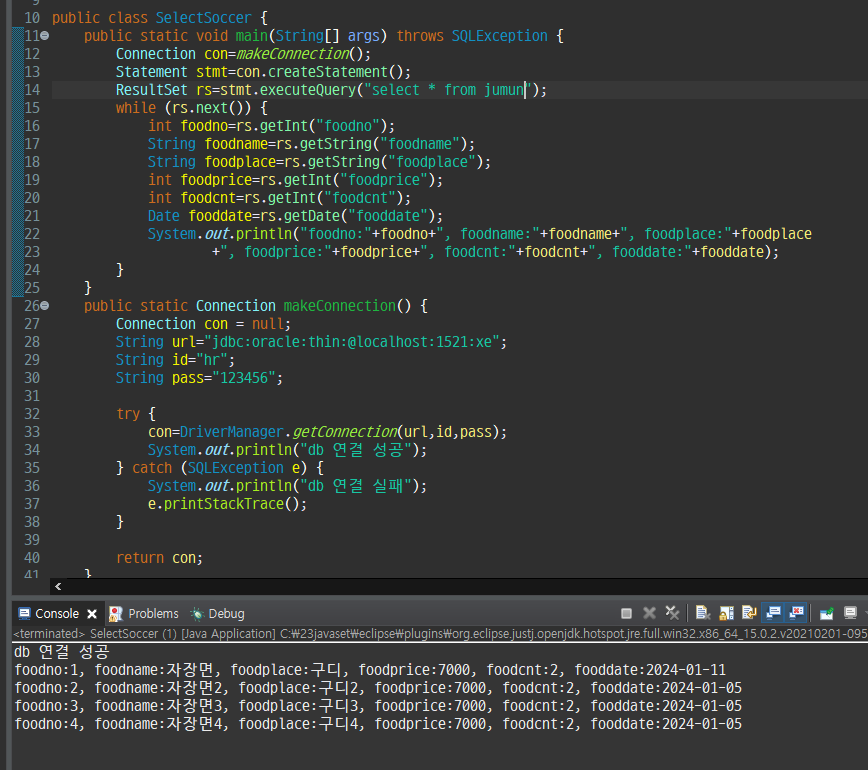Click Remove All Terminated Launches icon
This screenshot has width=868, height=770.
[672, 613]
